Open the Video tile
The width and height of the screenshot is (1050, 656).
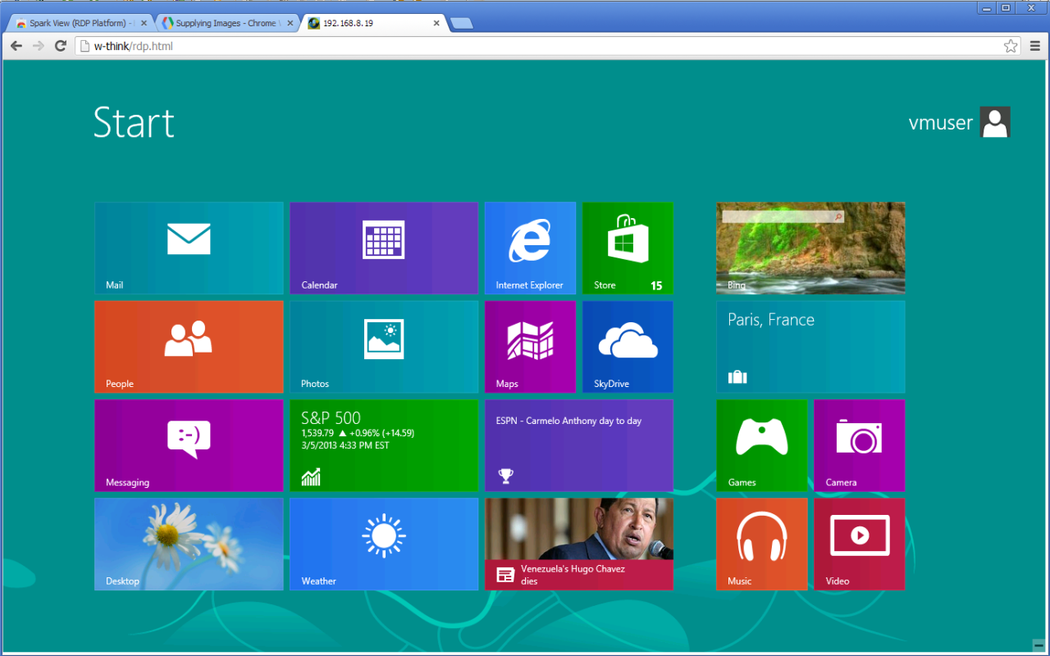pos(859,544)
